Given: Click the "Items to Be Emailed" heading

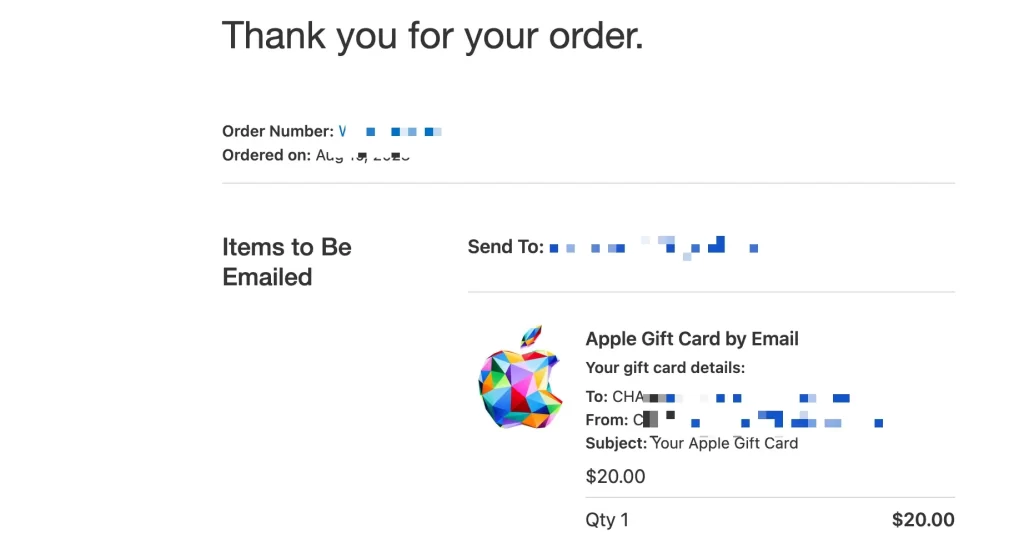Looking at the screenshot, I should (287, 262).
